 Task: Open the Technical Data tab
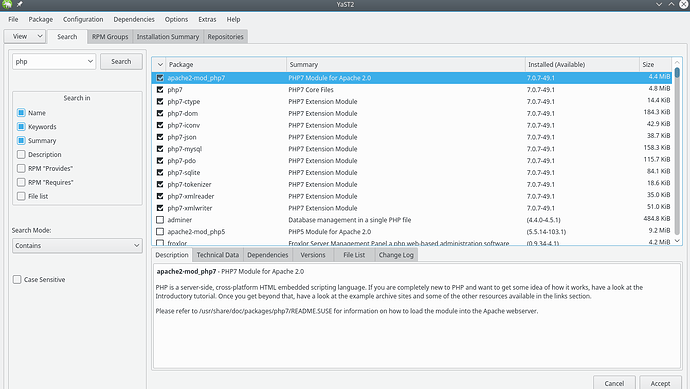(x=217, y=255)
